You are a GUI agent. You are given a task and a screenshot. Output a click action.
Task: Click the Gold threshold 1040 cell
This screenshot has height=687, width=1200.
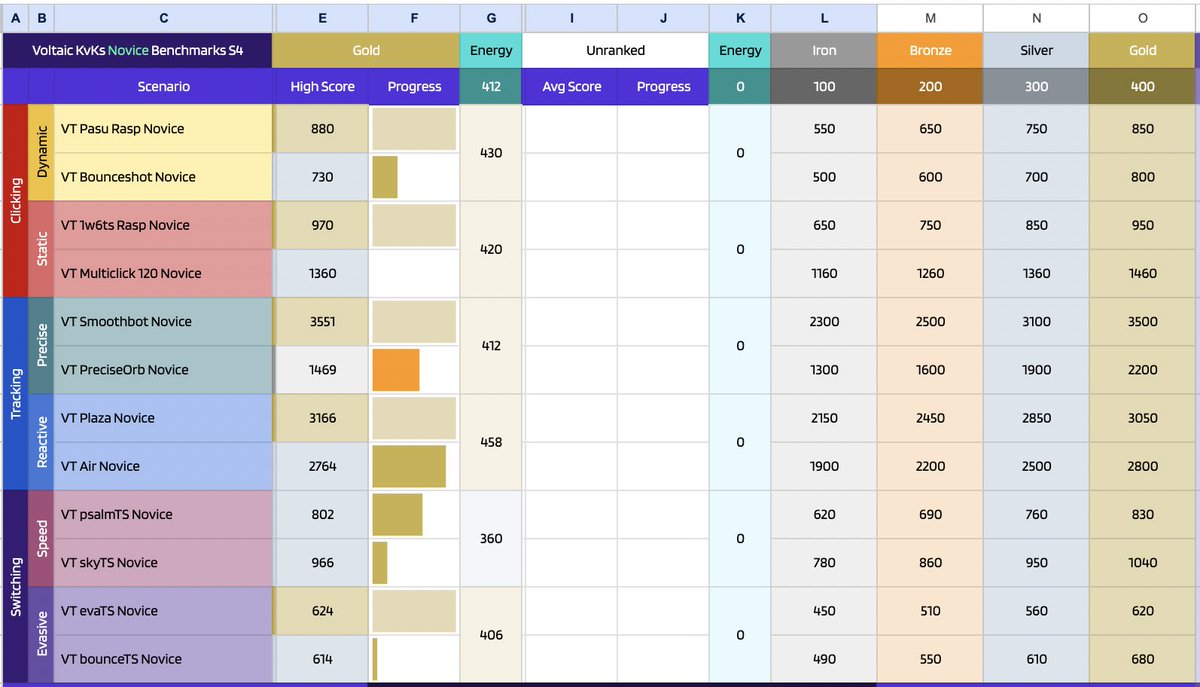1143,562
